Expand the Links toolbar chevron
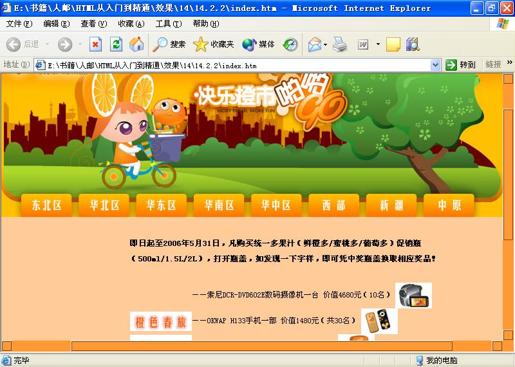 point(510,62)
